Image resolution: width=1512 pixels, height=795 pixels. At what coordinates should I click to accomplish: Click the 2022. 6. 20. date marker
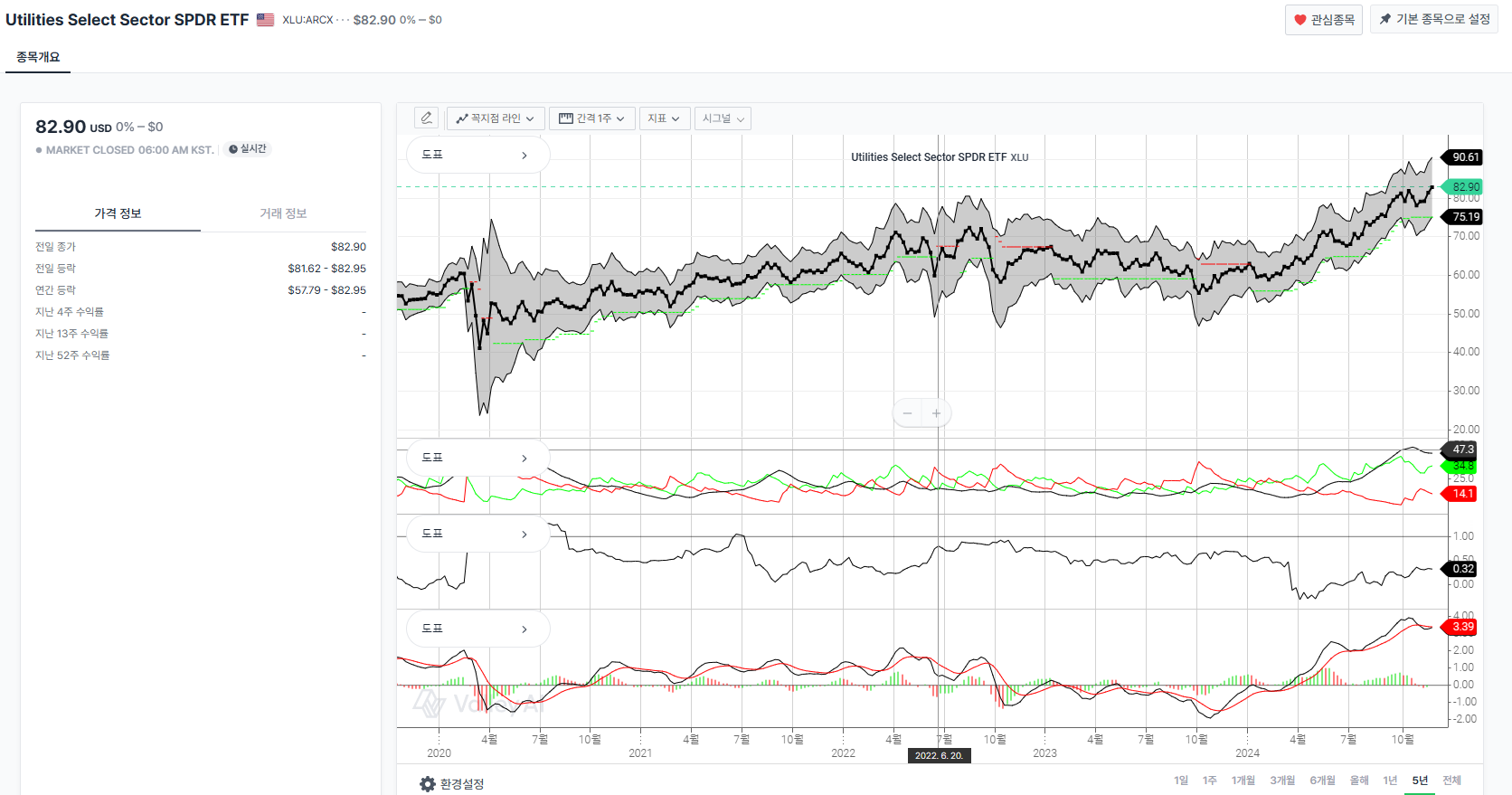click(x=940, y=755)
